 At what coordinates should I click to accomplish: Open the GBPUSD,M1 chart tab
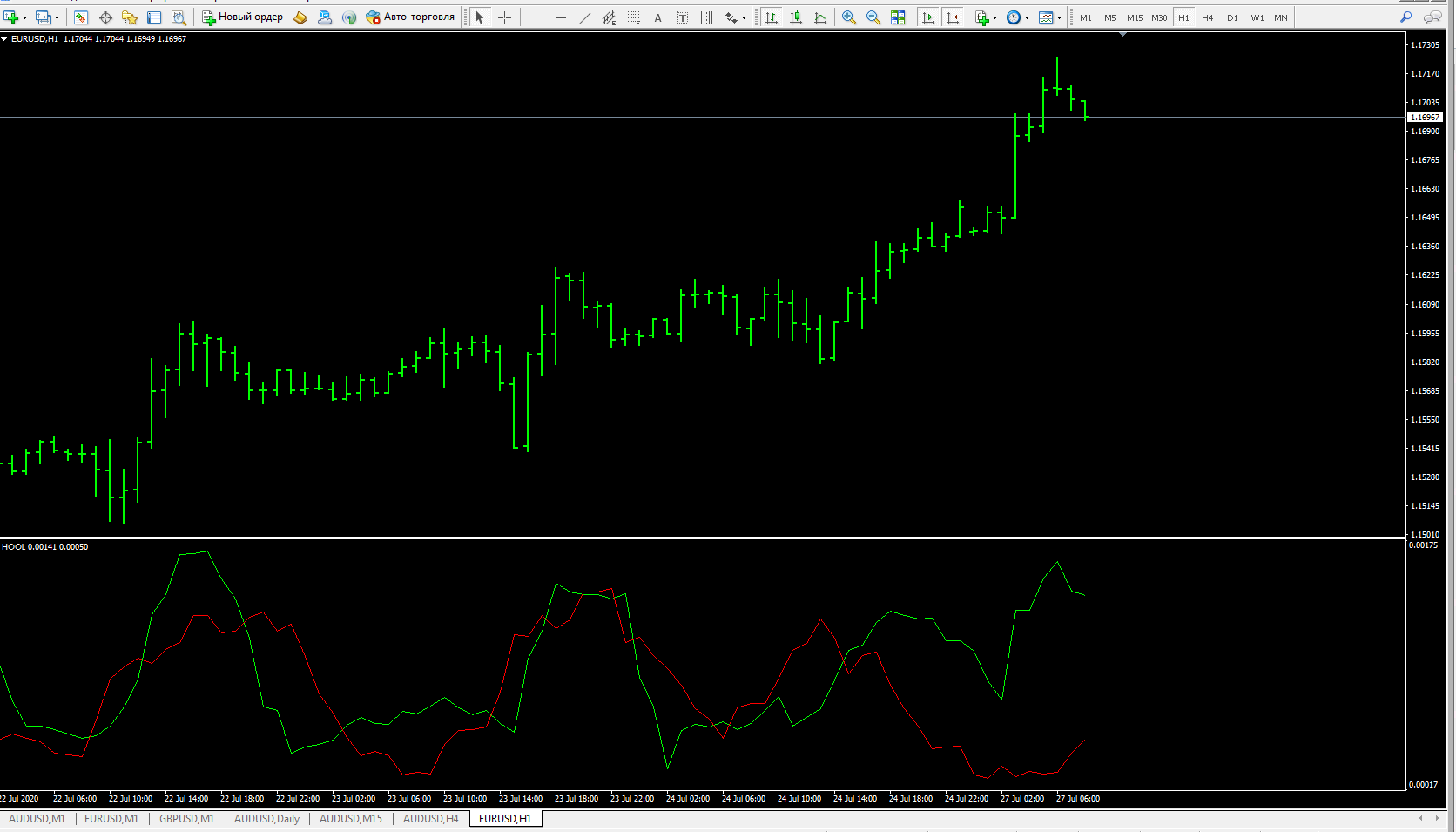(186, 819)
